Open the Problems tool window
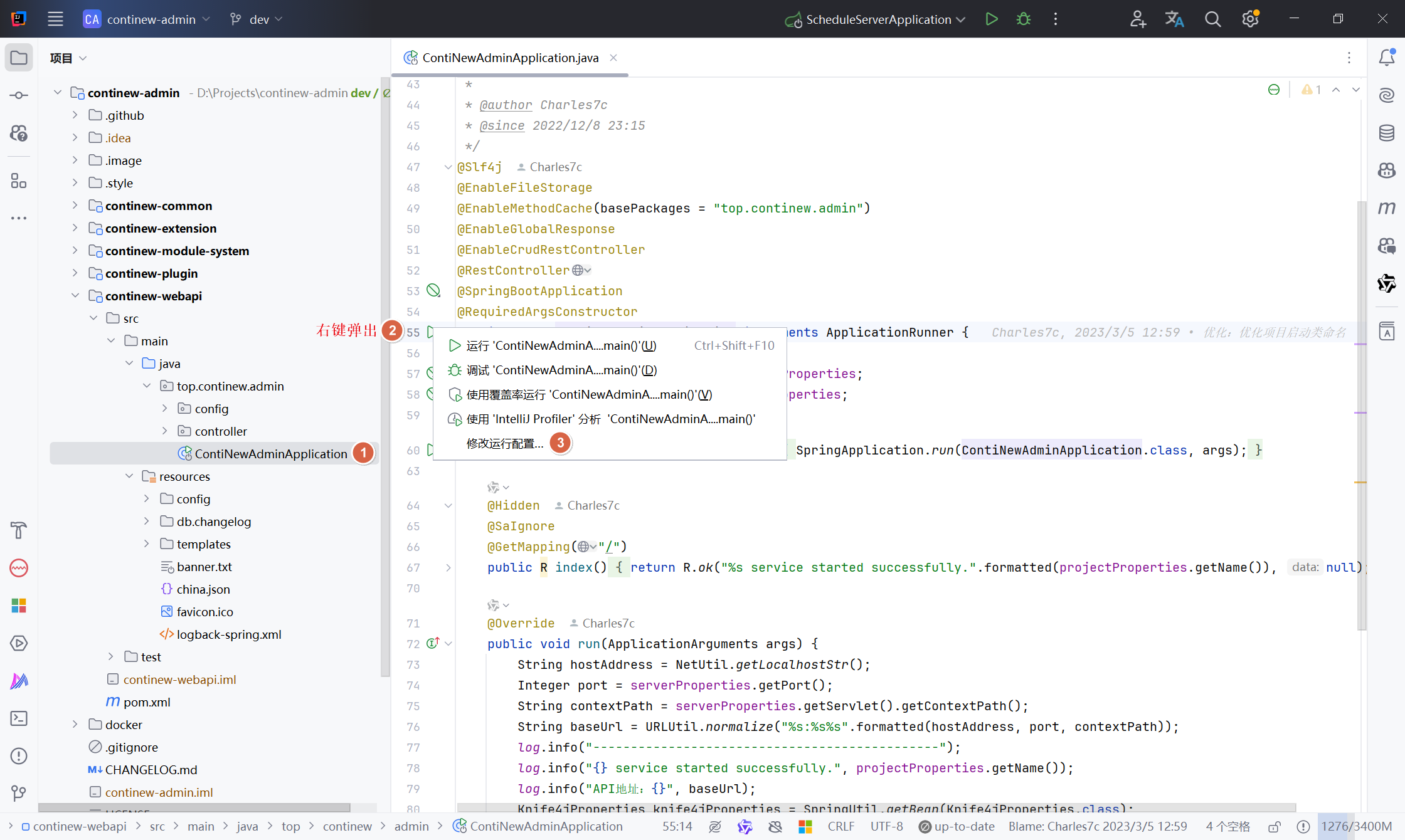Viewport: 1405px width, 840px height. (x=19, y=756)
